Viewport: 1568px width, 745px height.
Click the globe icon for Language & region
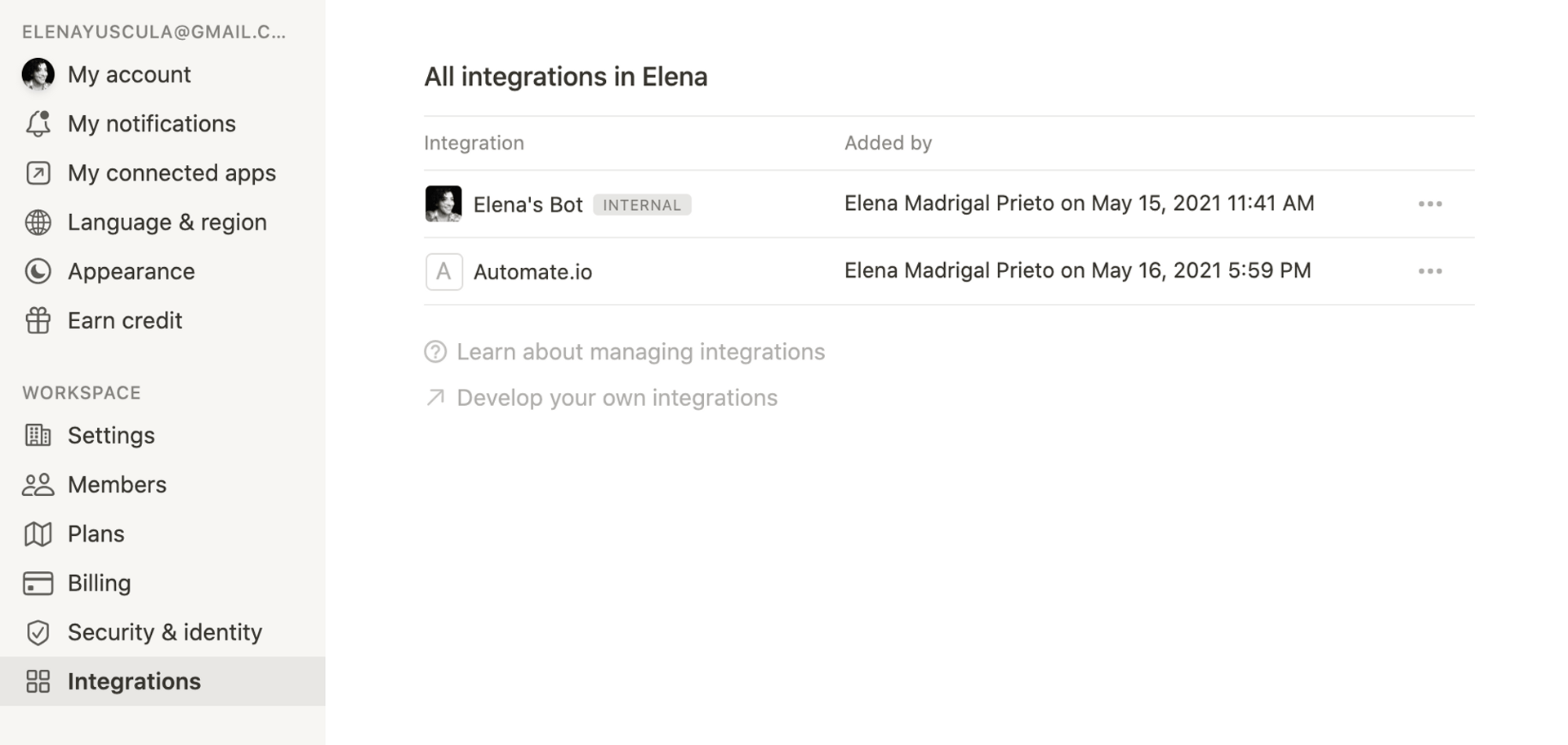38,222
